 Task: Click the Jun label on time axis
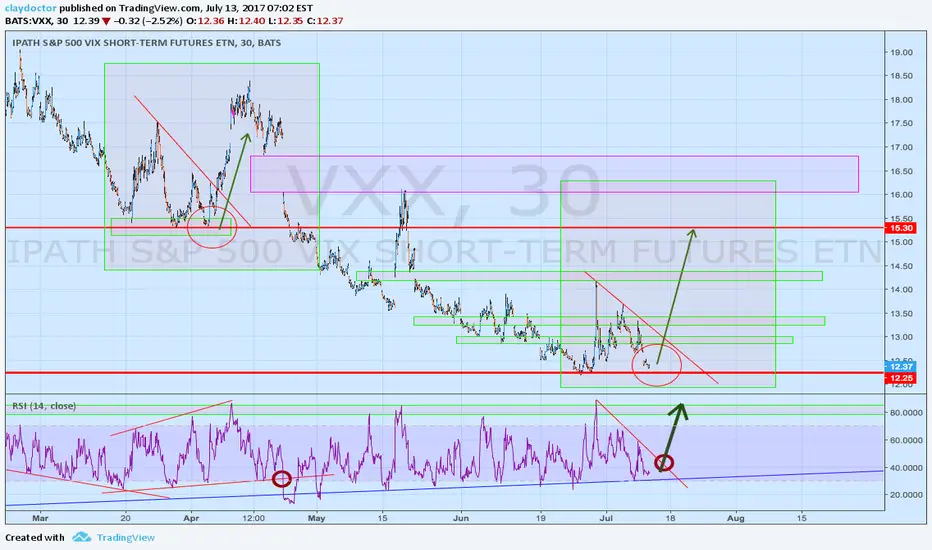click(x=461, y=518)
